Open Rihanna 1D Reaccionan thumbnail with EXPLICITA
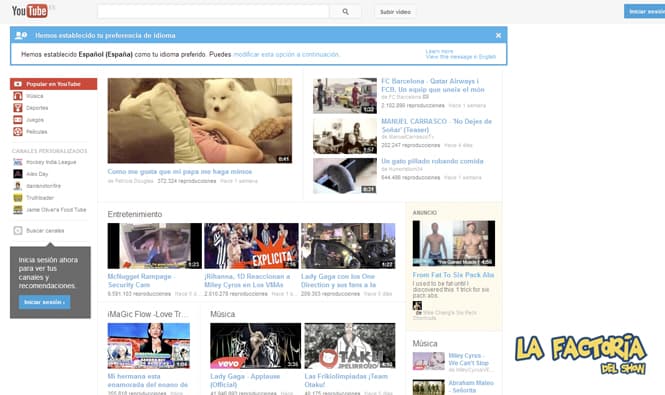This screenshot has width=665, height=395. (x=251, y=246)
